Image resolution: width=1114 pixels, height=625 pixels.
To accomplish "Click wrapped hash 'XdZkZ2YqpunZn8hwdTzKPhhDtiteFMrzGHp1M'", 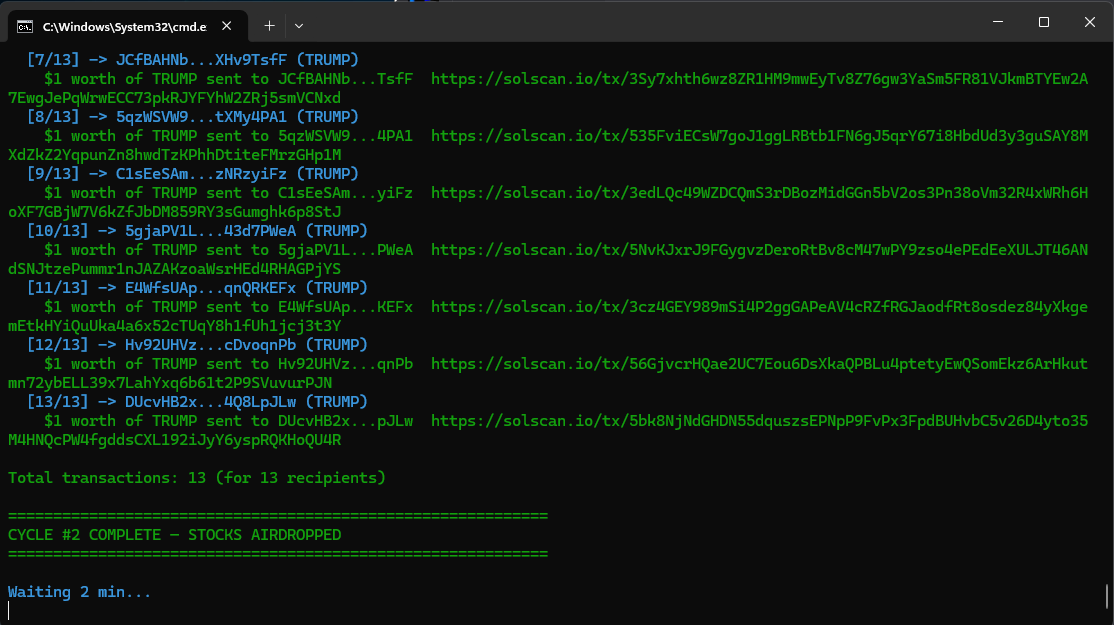I will pyautogui.click(x=175, y=155).
